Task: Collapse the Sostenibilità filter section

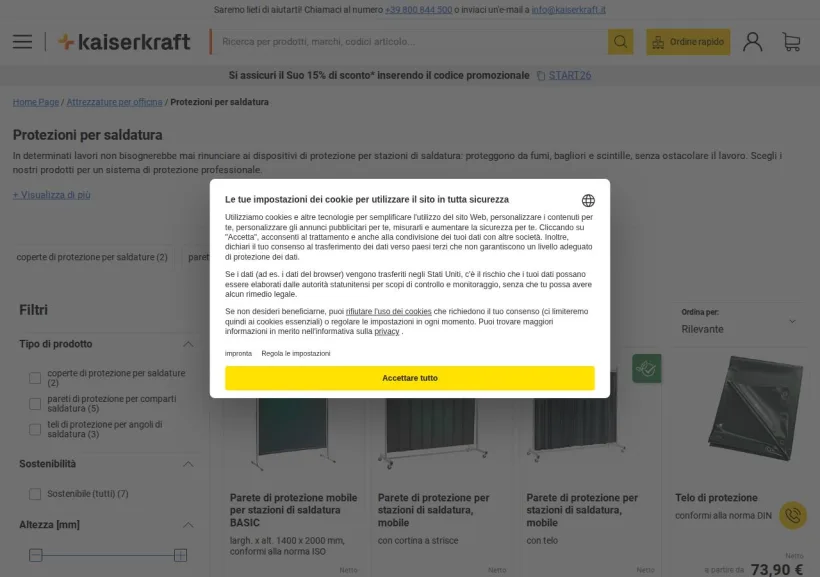Action: [188, 464]
